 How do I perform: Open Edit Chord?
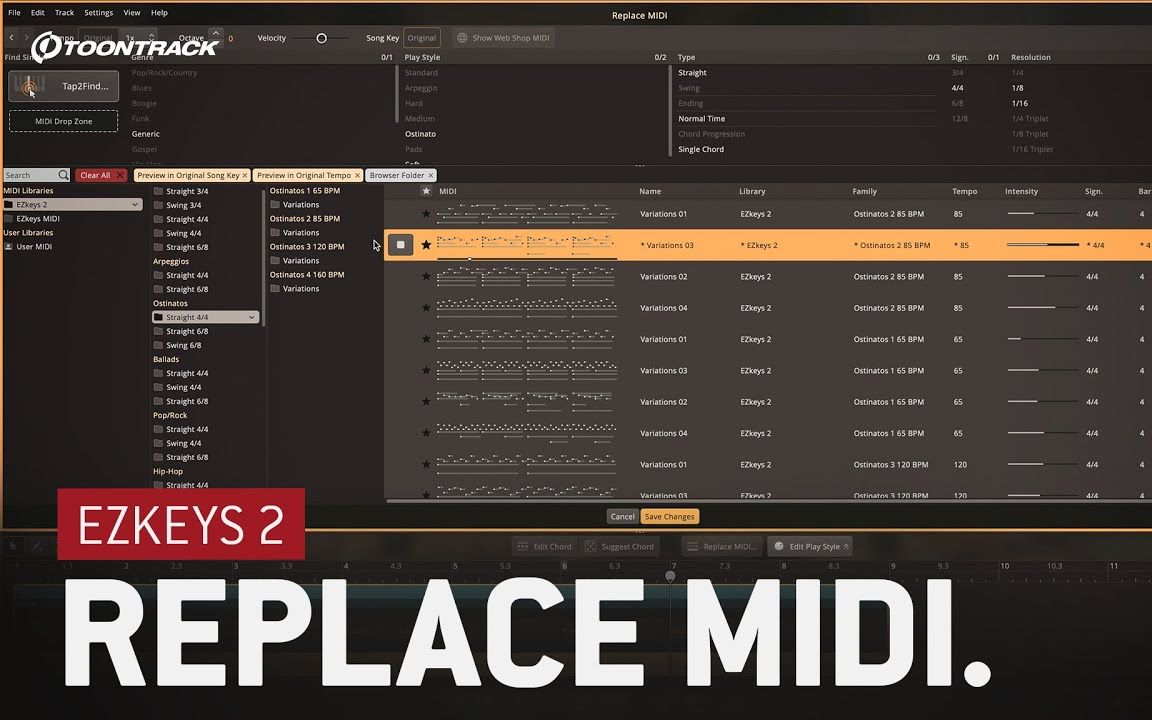click(x=545, y=546)
